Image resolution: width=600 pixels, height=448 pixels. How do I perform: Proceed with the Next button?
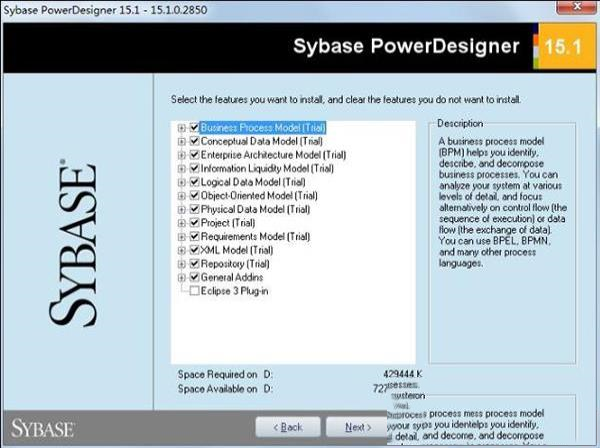pyautogui.click(x=357, y=427)
